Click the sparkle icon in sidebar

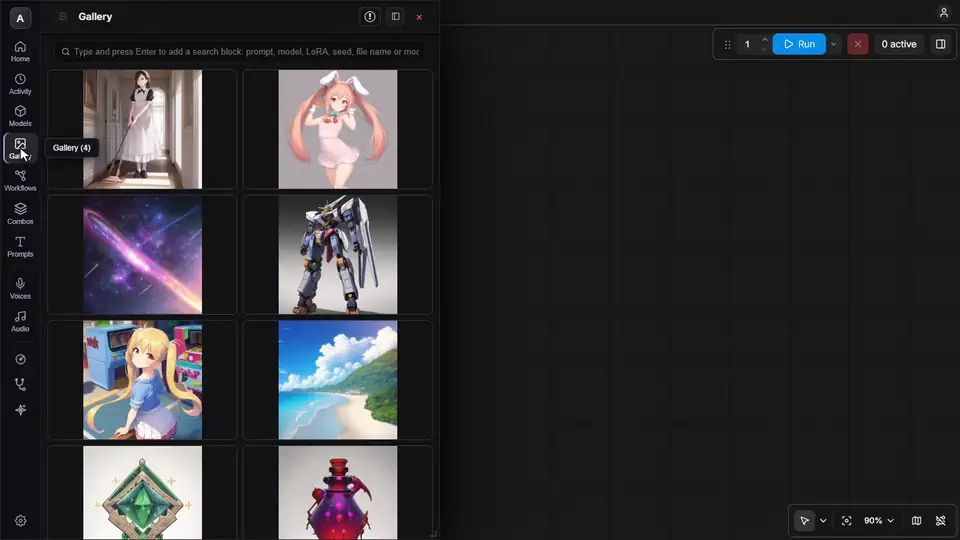(20, 410)
